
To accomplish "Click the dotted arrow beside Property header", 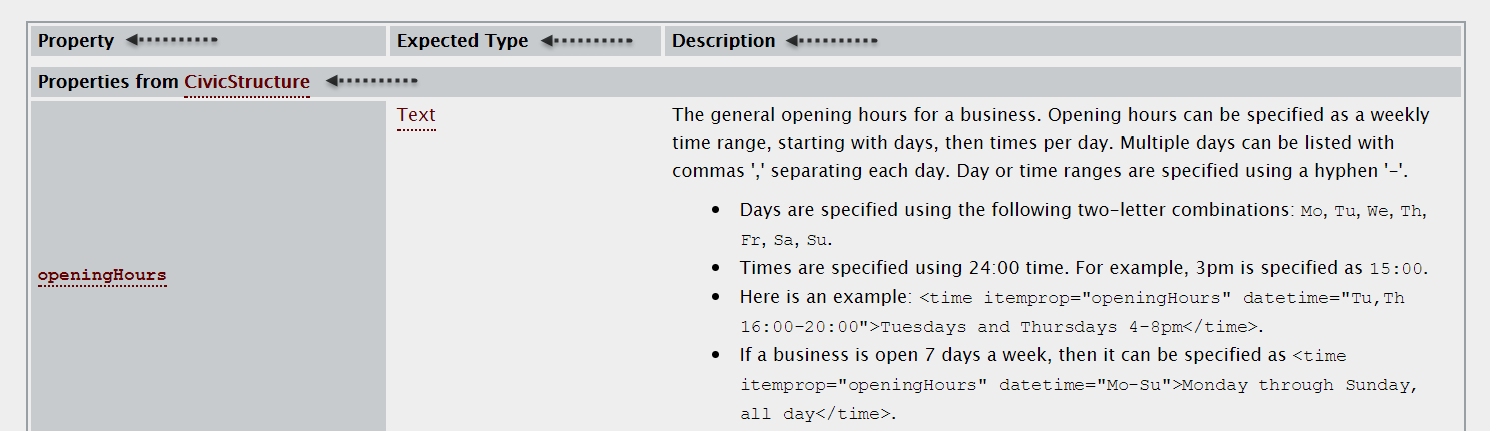I will pyautogui.click(x=171, y=41).
